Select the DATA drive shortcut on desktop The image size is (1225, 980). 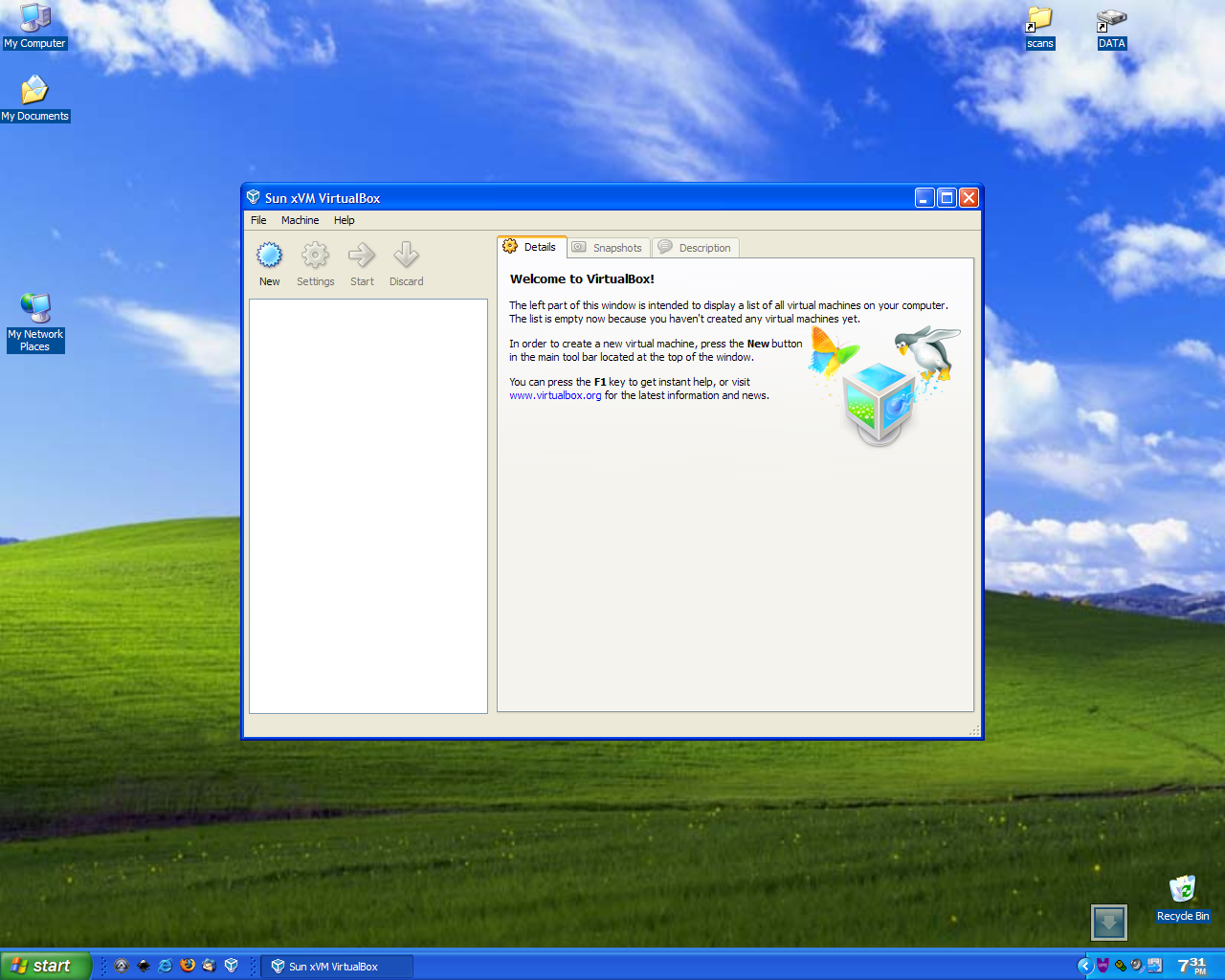coord(1111,28)
